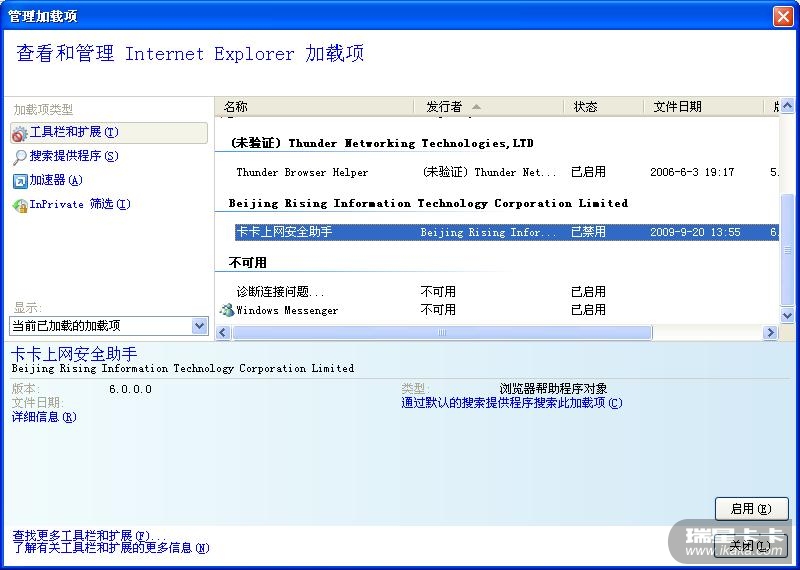Image resolution: width=800 pixels, height=570 pixels.
Task: Open 查找更多工具栏和扩展 link
Action: 89,536
